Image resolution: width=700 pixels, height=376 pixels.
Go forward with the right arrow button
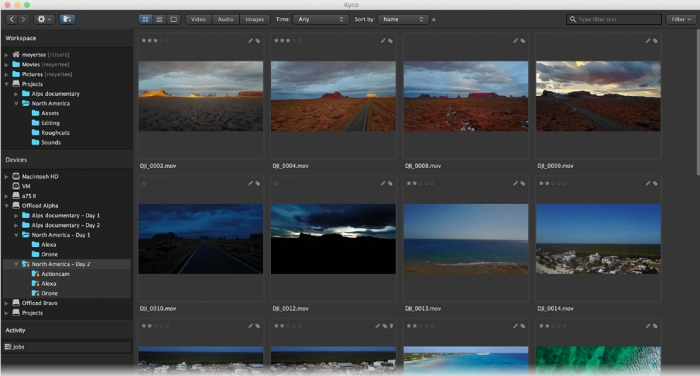(23, 19)
